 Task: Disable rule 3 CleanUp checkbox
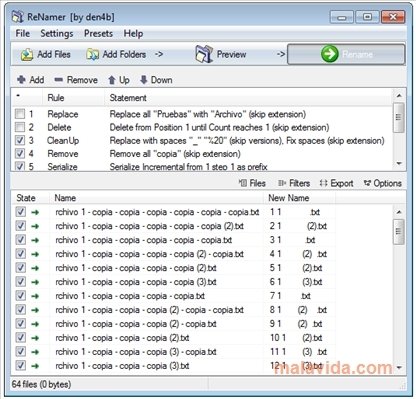coord(20,140)
